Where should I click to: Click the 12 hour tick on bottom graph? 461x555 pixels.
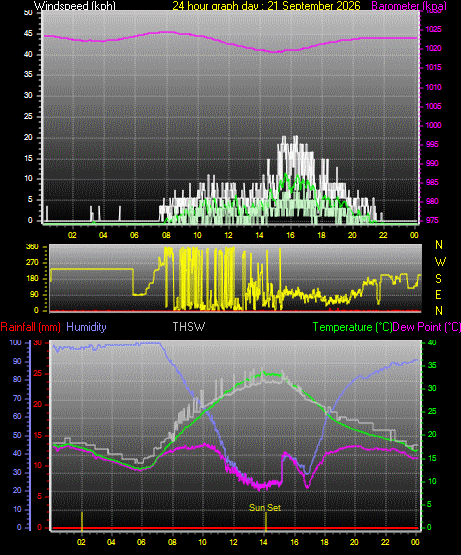pyautogui.click(x=233, y=542)
